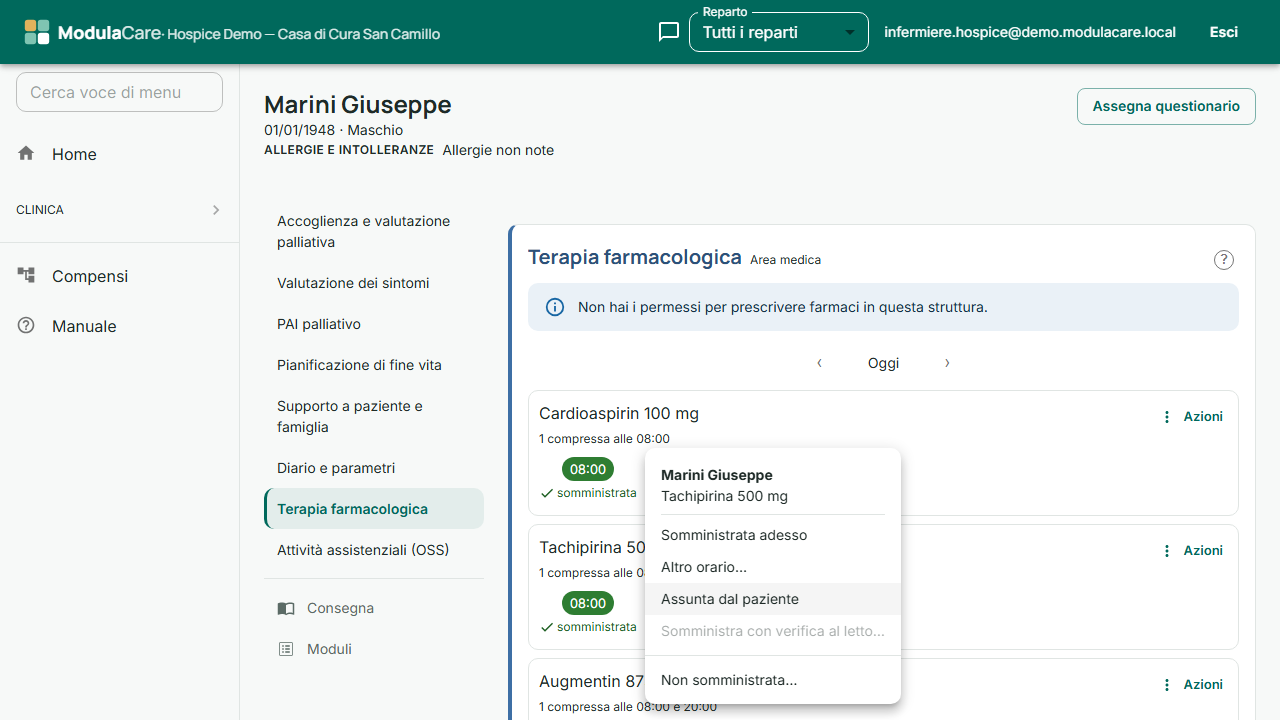The image size is (1280, 720).
Task: Open the Manuale help icon
Action: click(26, 325)
